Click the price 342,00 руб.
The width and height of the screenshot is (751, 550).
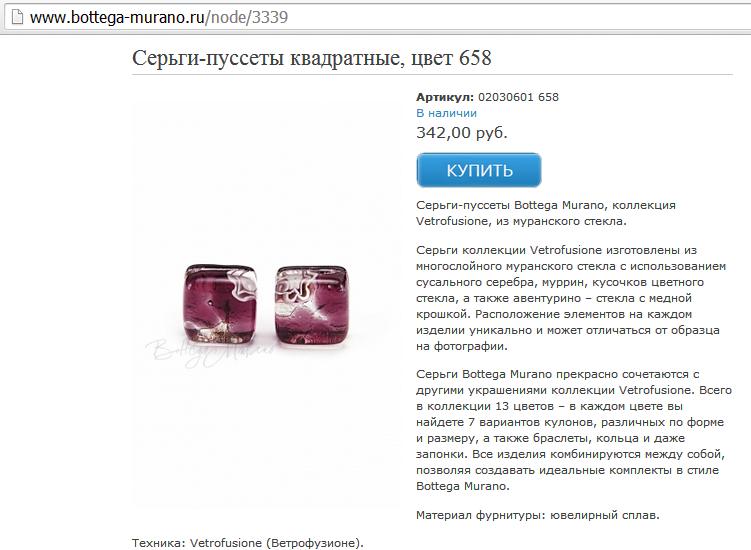(462, 132)
